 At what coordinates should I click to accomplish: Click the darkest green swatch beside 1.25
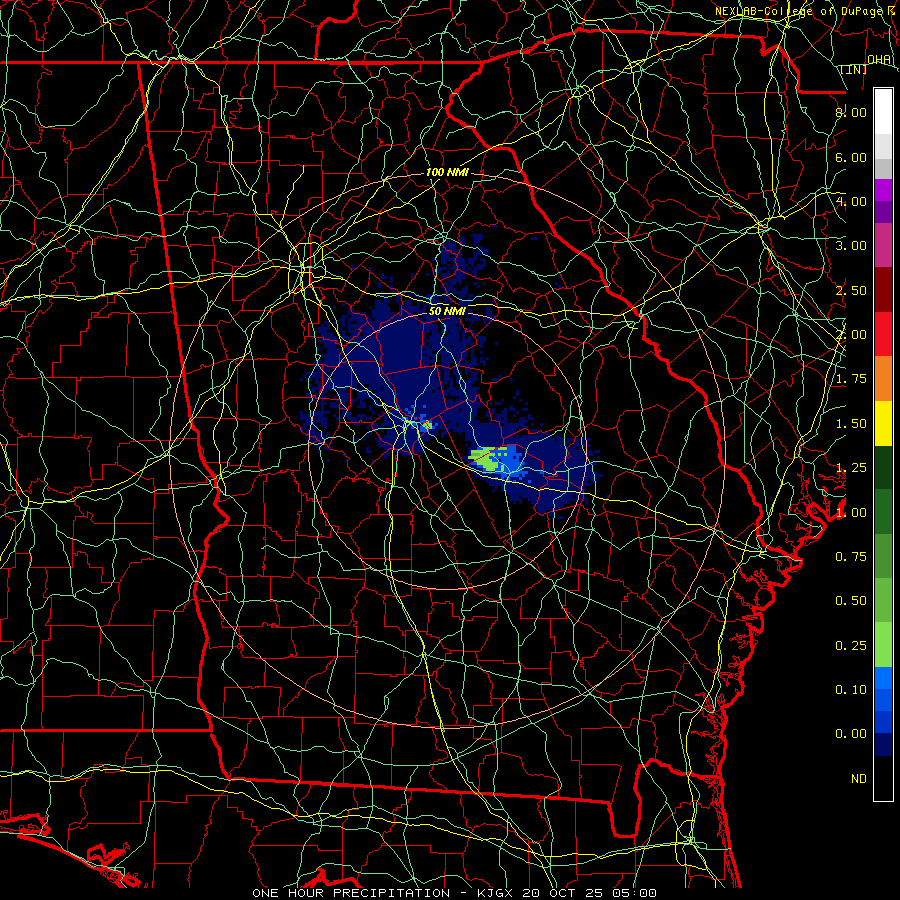[883, 467]
